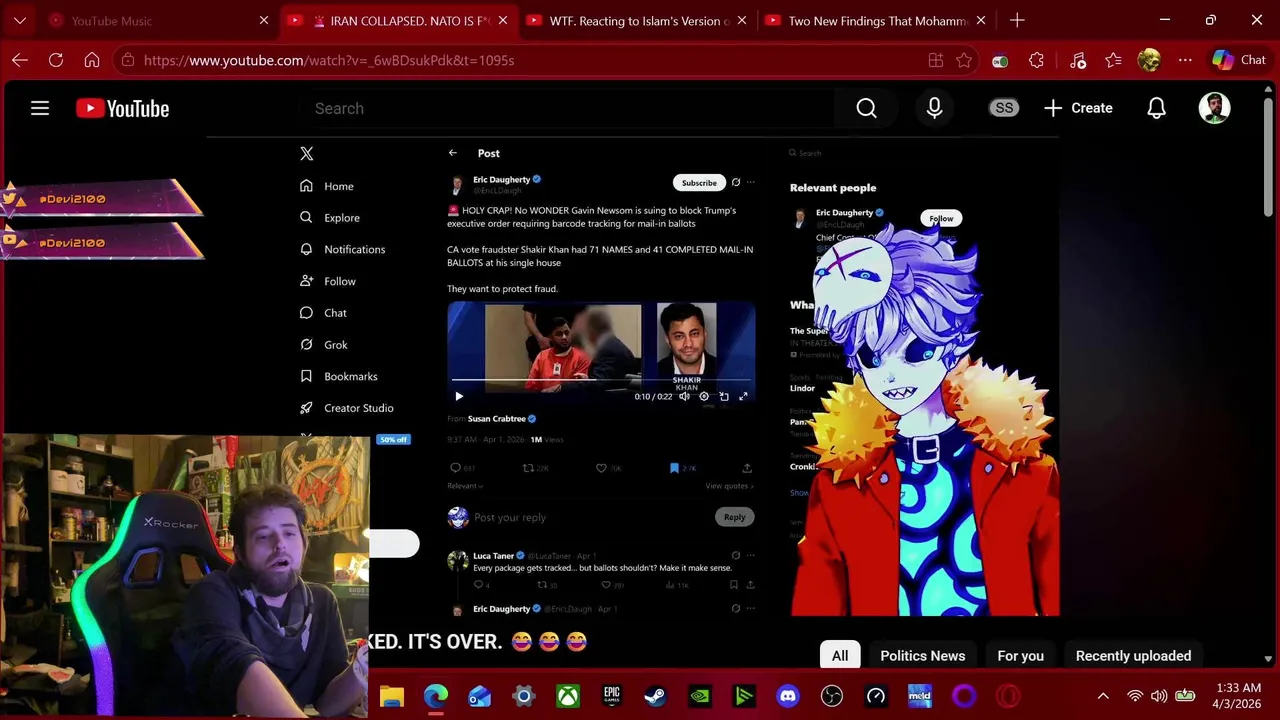Viewport: 1280px width, 720px height.
Task: Open the browser Settings and more ellipsis
Action: pyautogui.click(x=1185, y=60)
